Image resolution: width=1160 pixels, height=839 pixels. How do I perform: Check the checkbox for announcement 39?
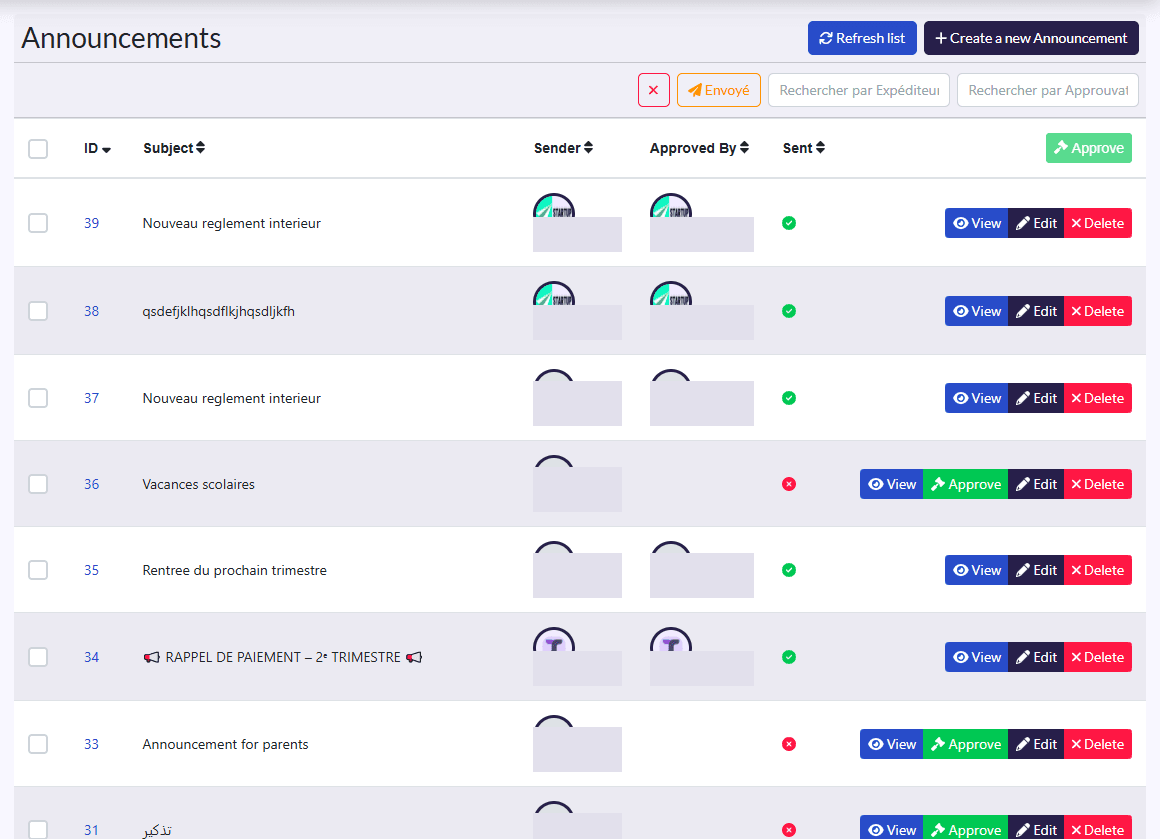tap(38, 223)
